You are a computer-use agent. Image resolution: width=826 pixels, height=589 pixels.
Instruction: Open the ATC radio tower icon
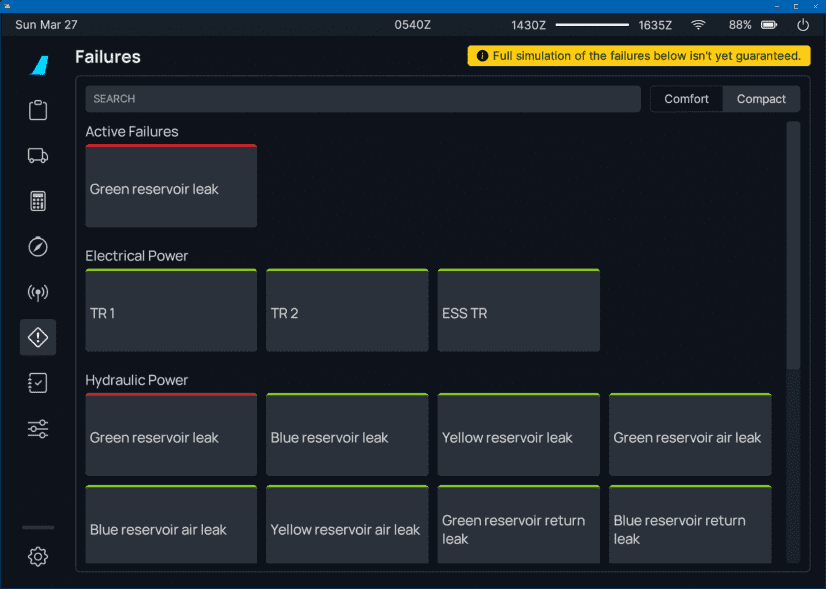click(38, 293)
